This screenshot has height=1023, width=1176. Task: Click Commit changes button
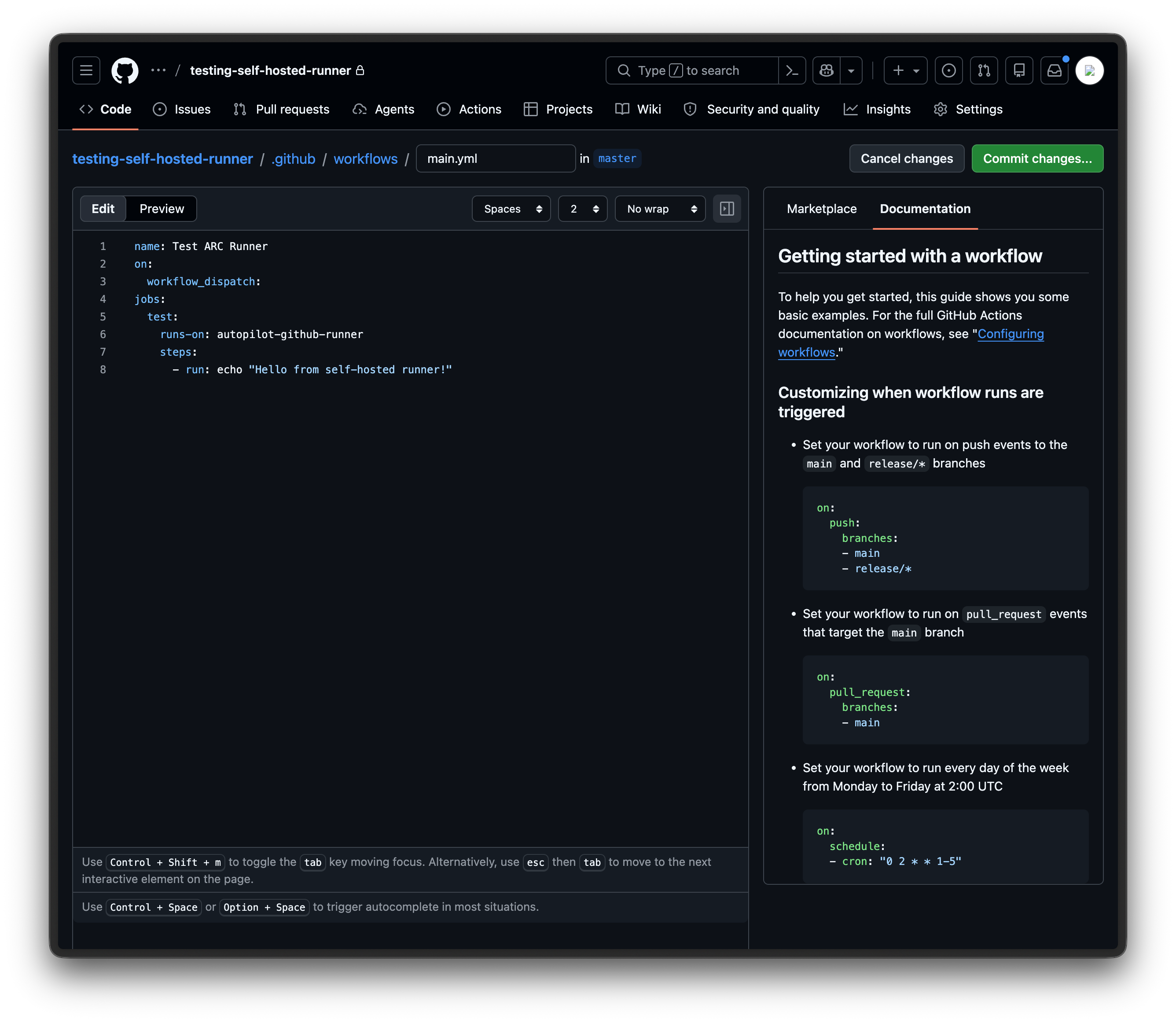pos(1037,159)
